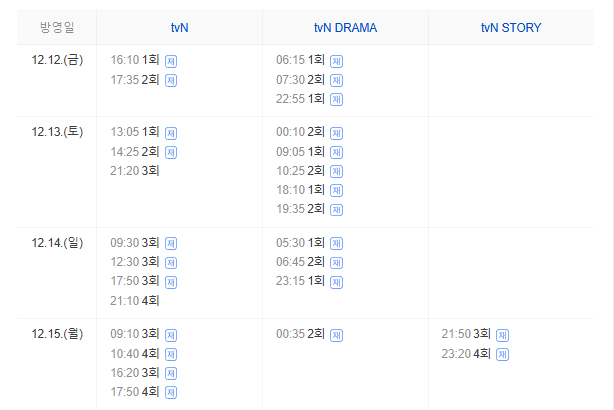Click the 09:05 1회 entry text

pyautogui.click(x=300, y=152)
